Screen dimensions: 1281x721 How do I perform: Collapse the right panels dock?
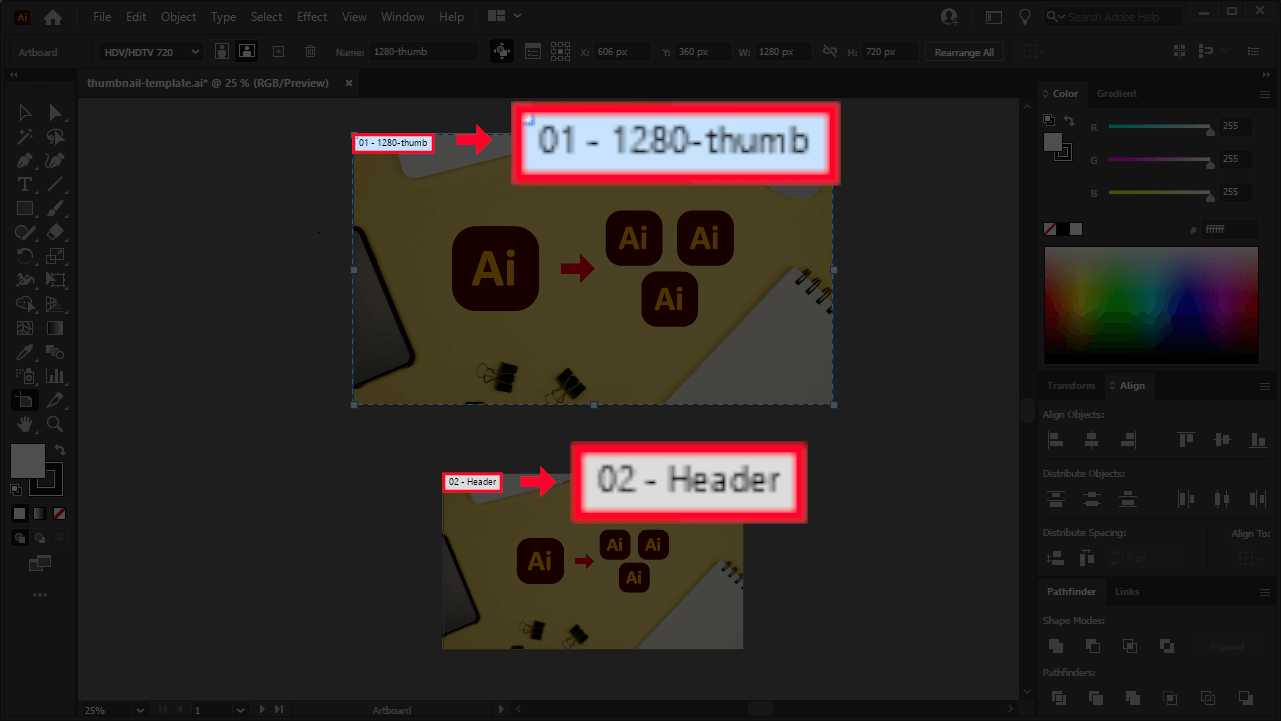pos(1267,75)
